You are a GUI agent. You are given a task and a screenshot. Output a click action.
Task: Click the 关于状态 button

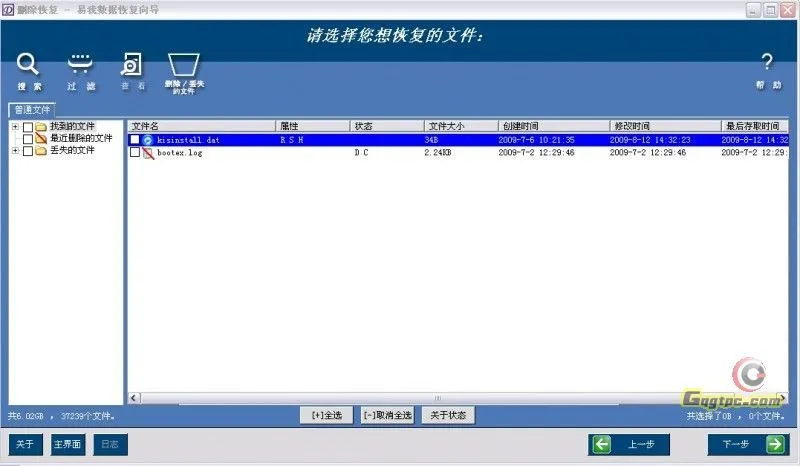pos(448,415)
